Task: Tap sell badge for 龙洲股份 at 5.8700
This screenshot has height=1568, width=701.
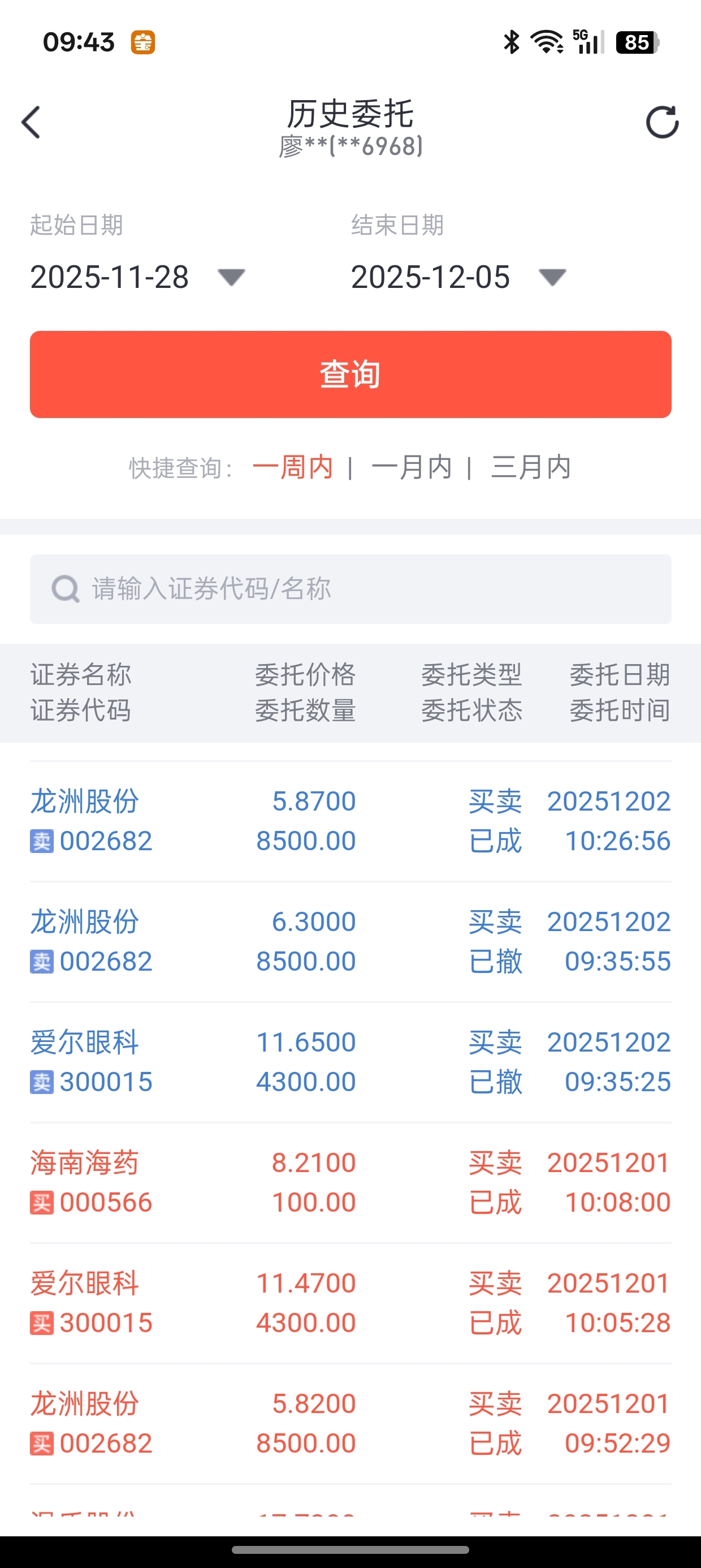Action: (x=41, y=842)
